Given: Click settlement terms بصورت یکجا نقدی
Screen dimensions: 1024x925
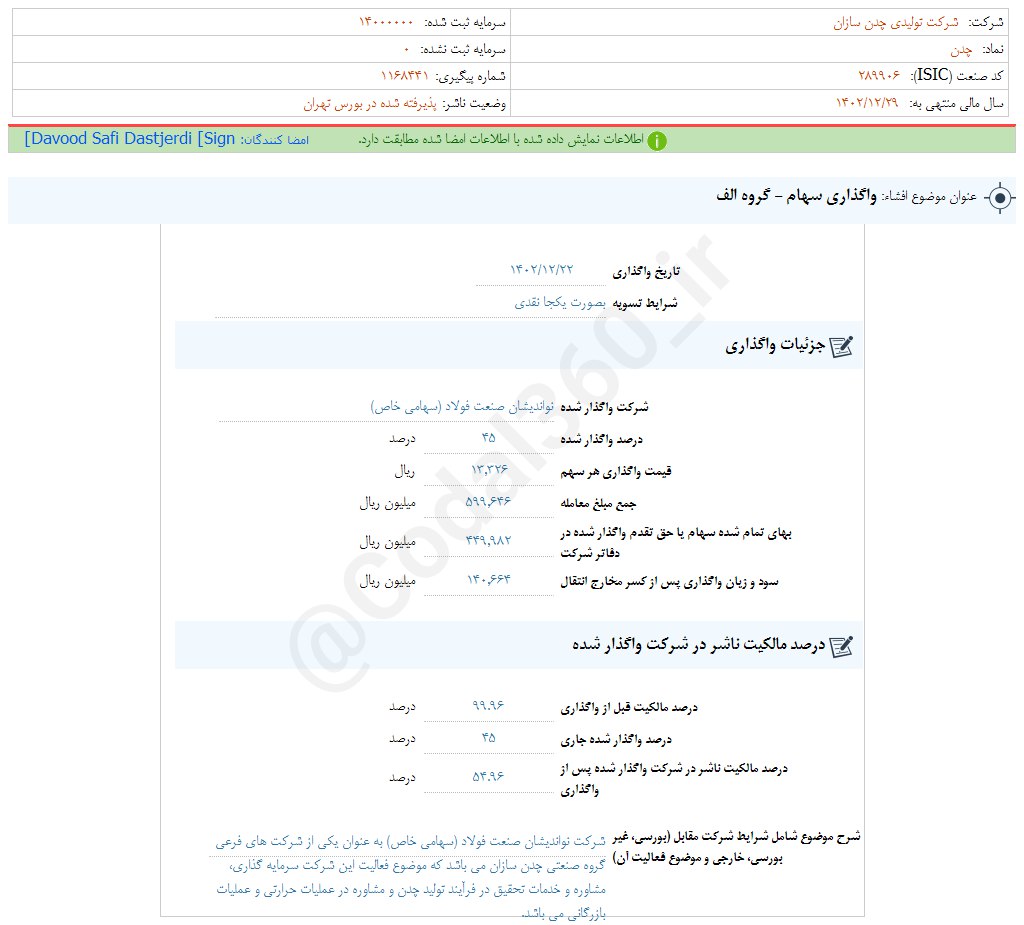Looking at the screenshot, I should point(560,302).
